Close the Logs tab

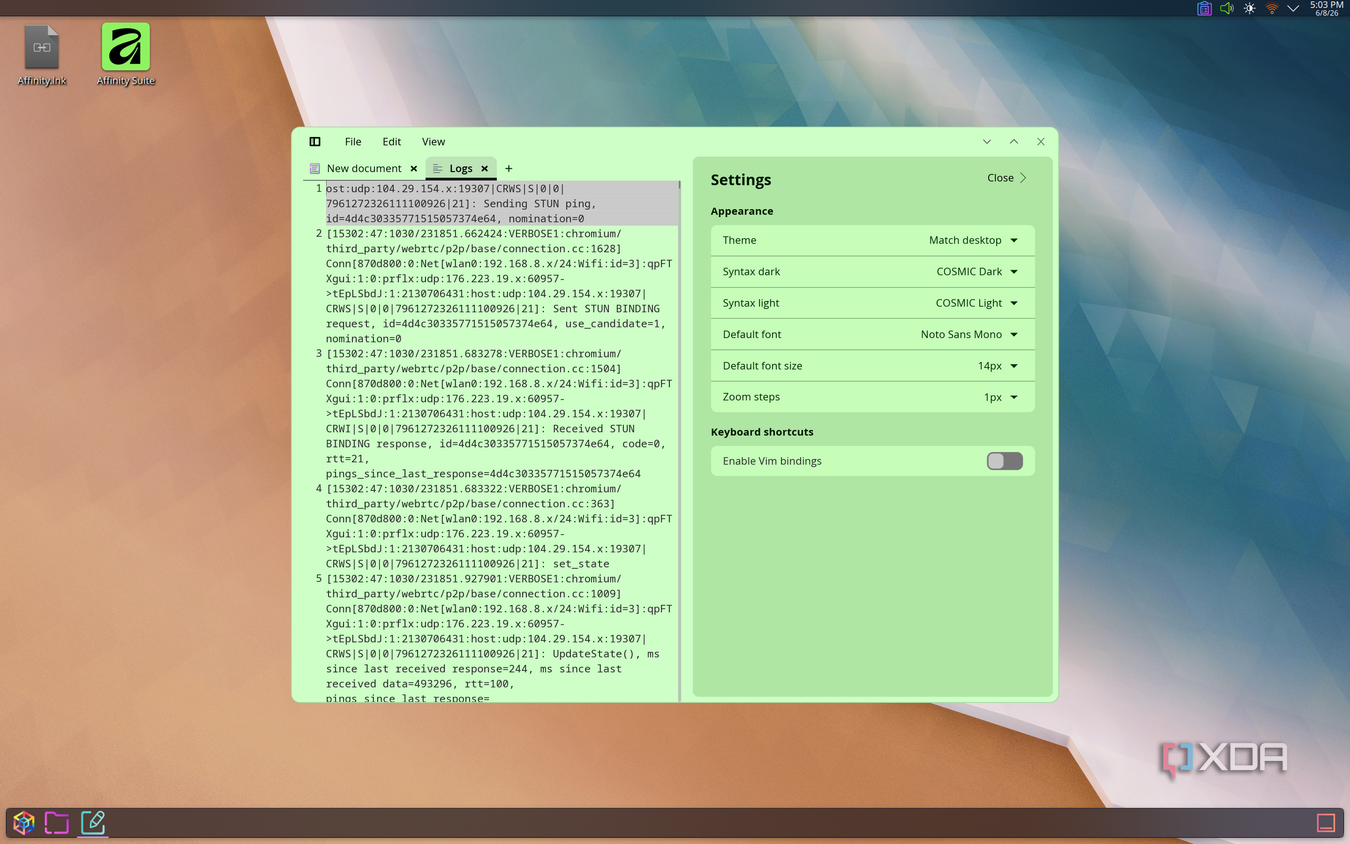click(x=485, y=169)
